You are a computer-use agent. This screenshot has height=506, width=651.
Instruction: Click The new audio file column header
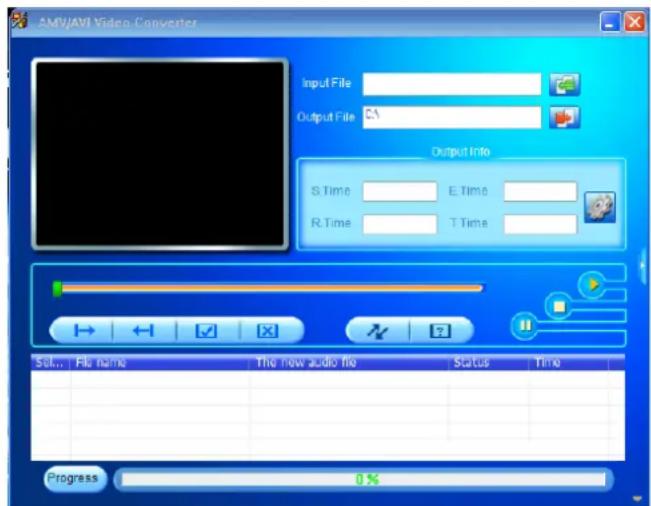tap(349, 362)
